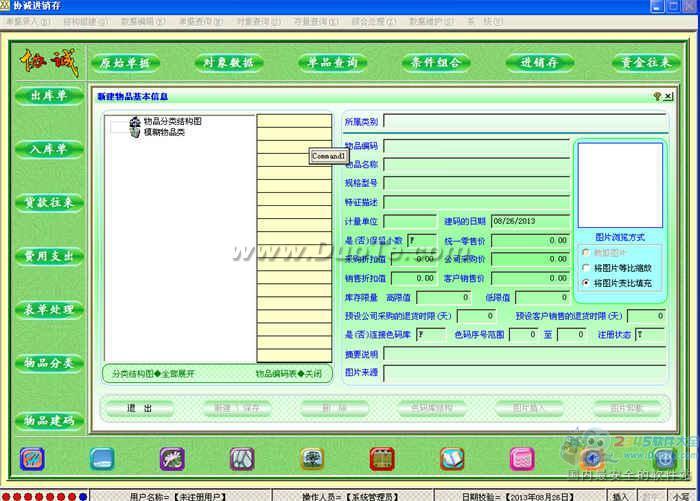Select 将图片等比缩放 radio option
Viewport: 700px width, 501px height.
pos(586,268)
